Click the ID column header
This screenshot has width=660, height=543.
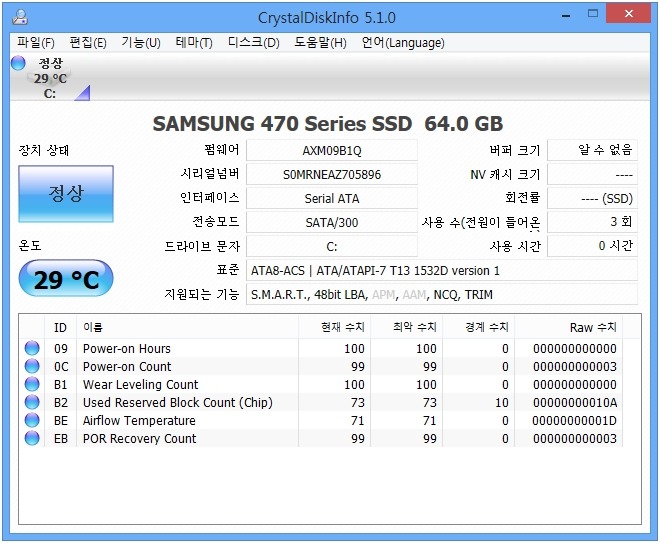tap(60, 327)
